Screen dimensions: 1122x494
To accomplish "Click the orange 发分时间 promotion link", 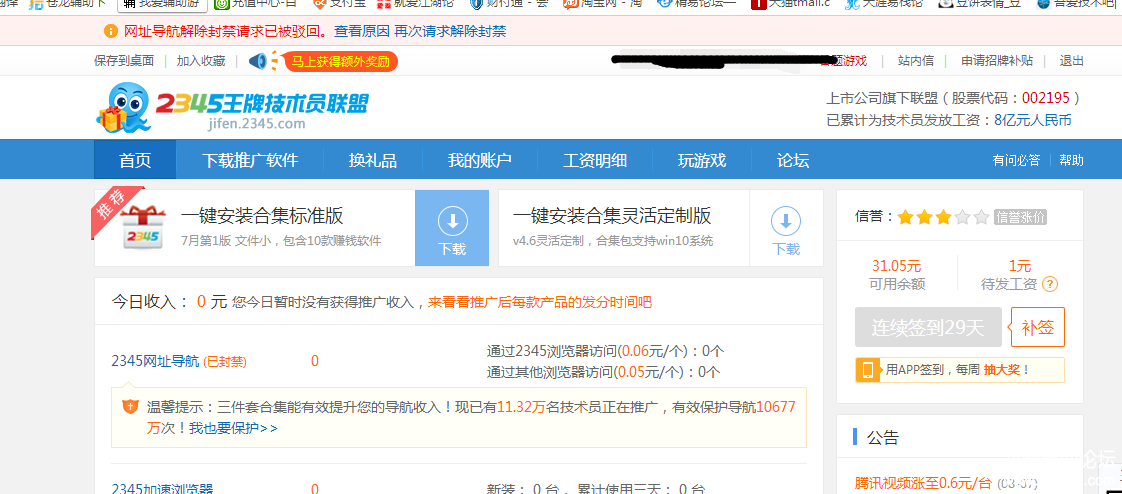I will point(540,302).
